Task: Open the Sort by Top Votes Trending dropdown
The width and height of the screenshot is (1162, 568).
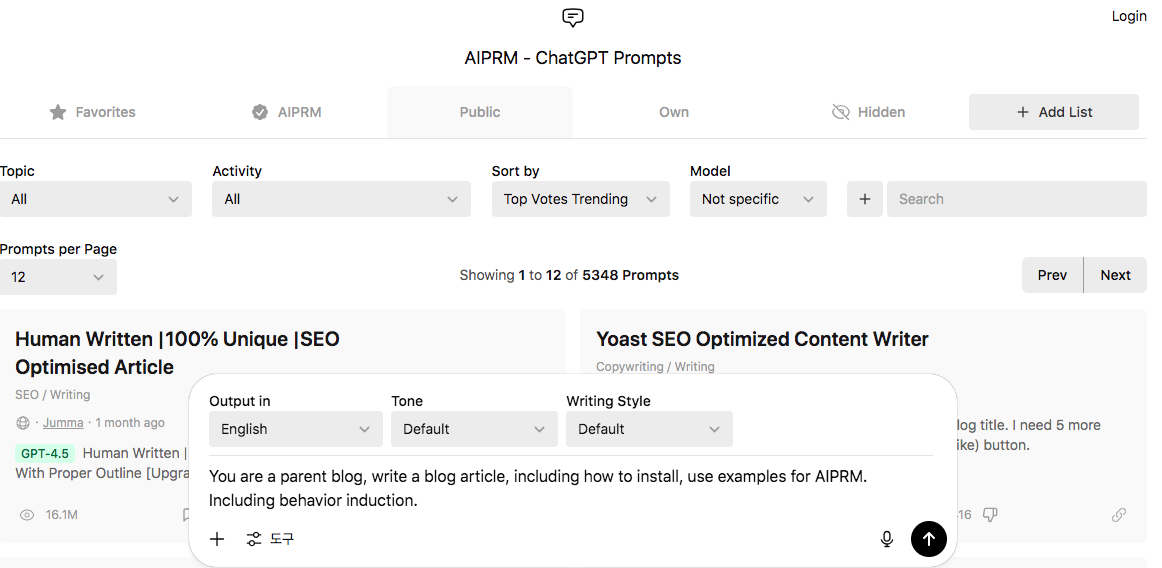Action: 580,199
